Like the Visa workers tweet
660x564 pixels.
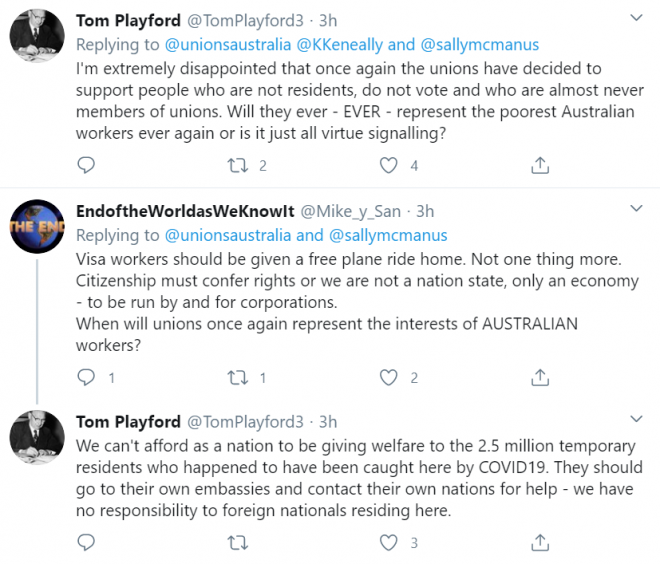[x=388, y=378]
